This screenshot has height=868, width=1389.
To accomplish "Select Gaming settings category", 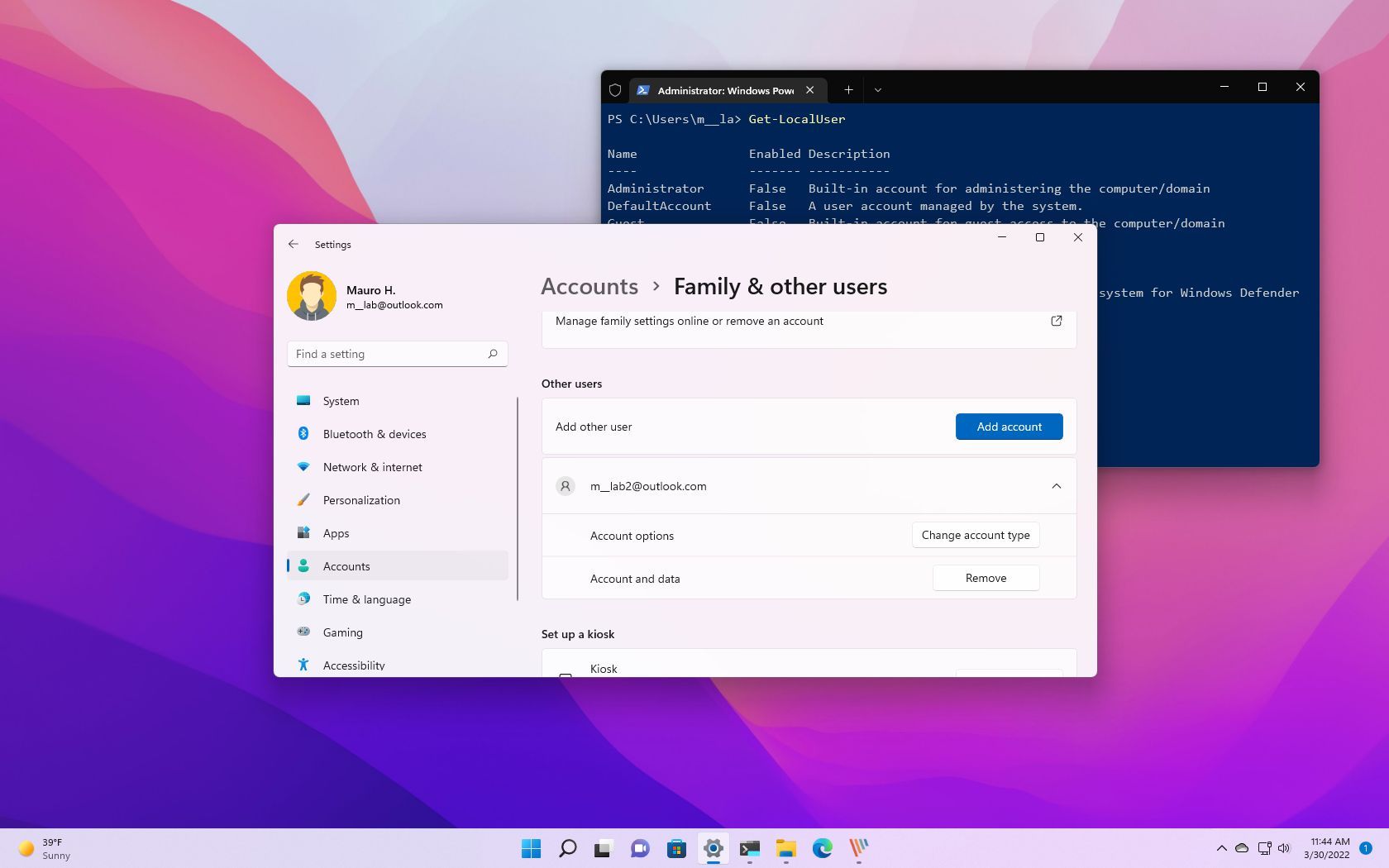I will (342, 632).
